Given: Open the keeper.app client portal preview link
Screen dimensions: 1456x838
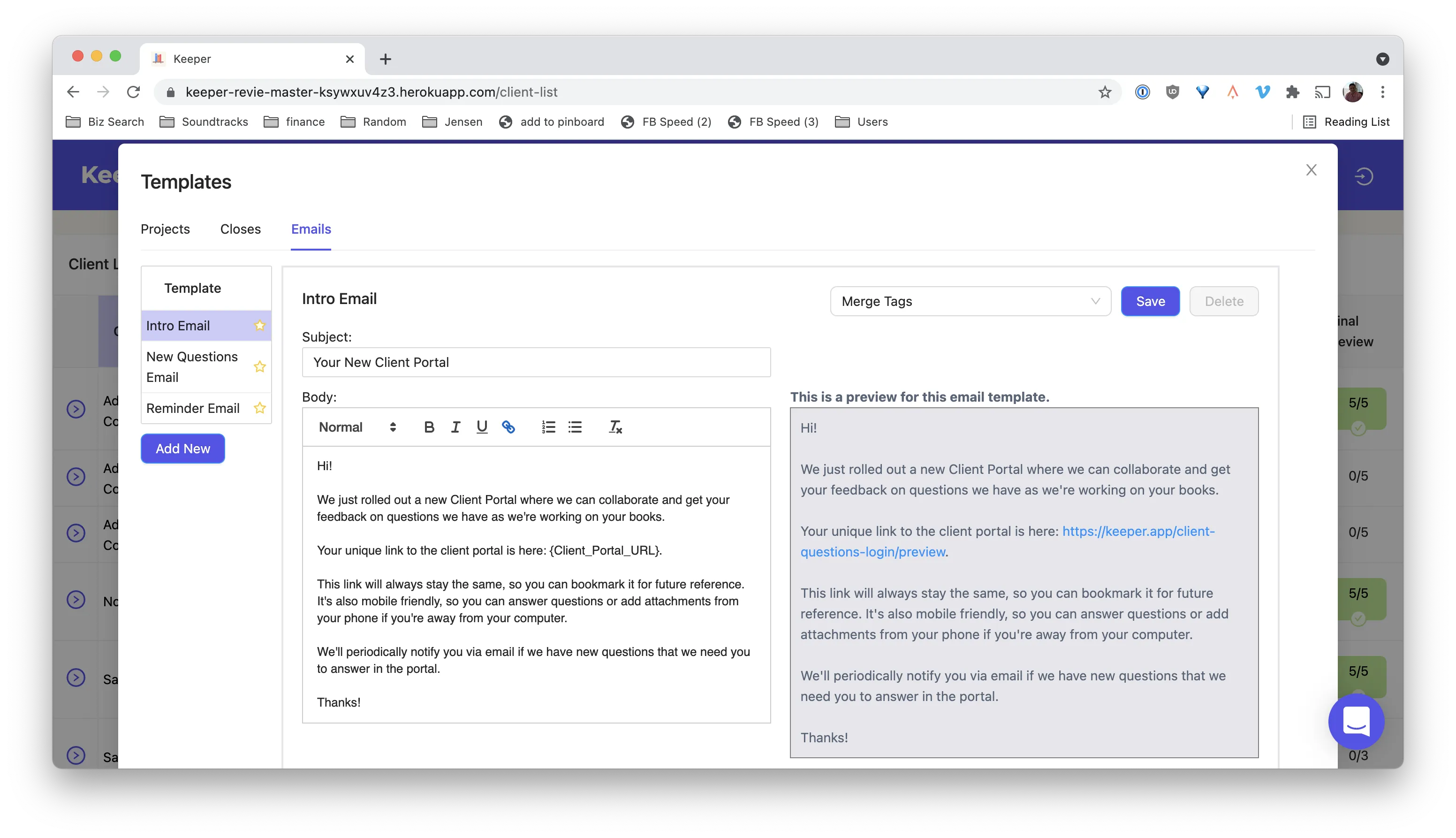Looking at the screenshot, I should click(1007, 541).
